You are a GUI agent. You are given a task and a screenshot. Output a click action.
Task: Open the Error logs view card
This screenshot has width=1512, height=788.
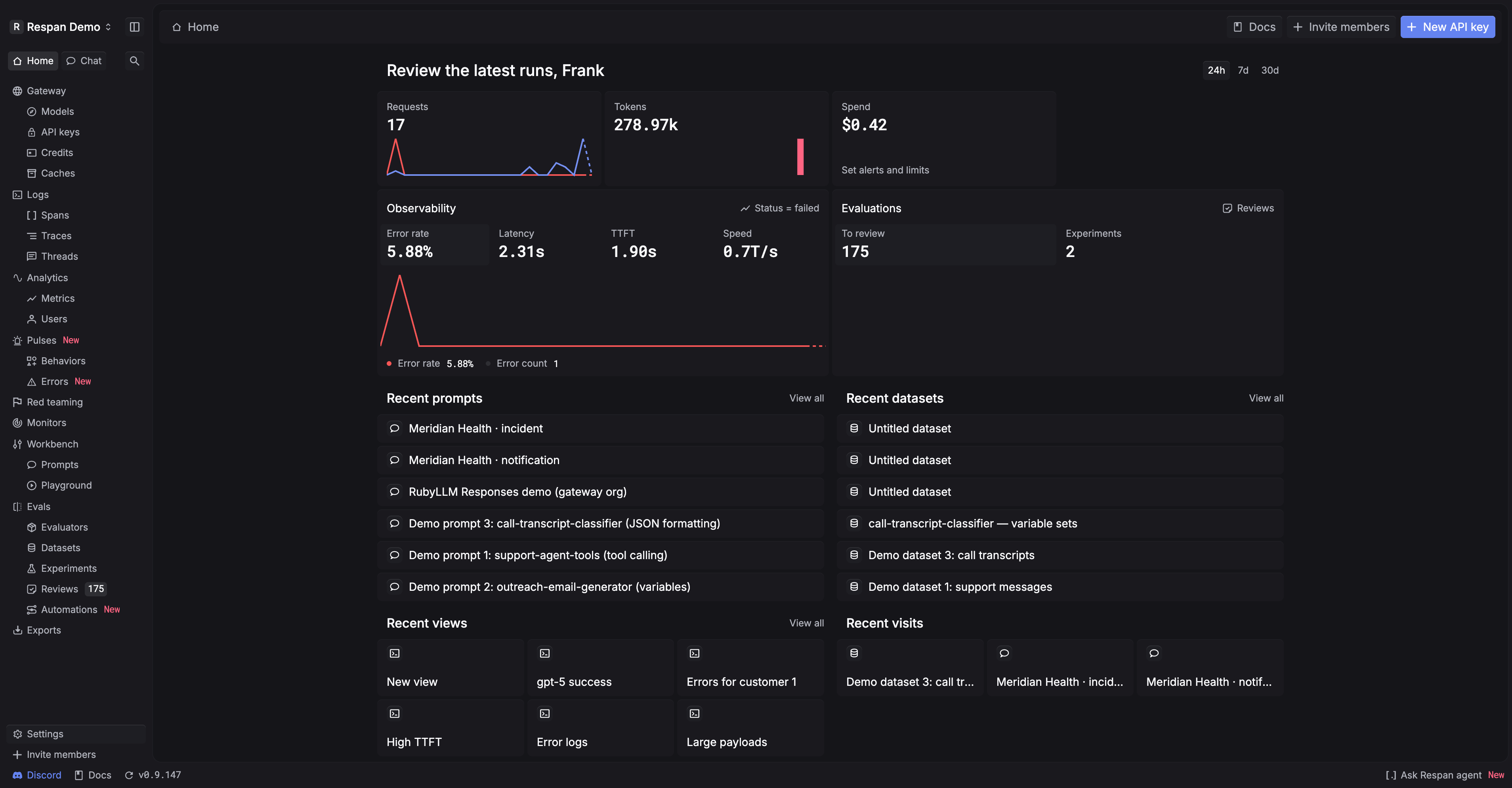point(600,727)
